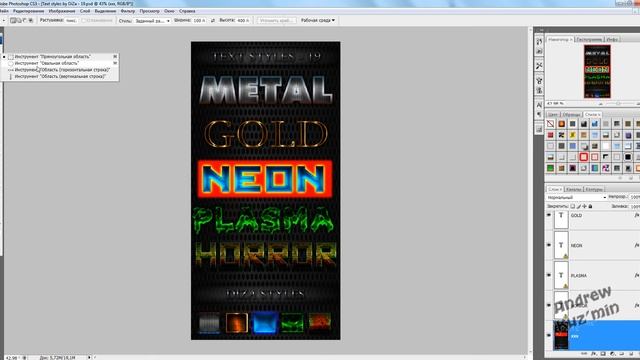Screen dimensions: 640x360
Task: Switch to the Инфо tab
Action: click(x=612, y=40)
